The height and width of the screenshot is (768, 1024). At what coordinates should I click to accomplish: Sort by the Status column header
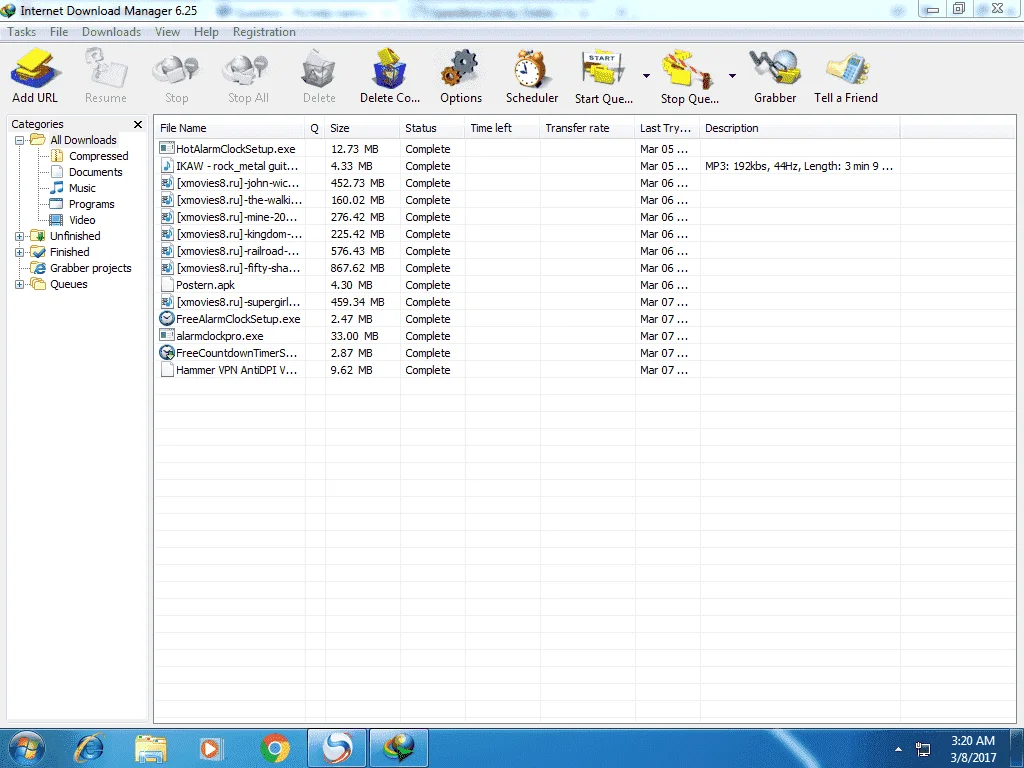click(432, 128)
